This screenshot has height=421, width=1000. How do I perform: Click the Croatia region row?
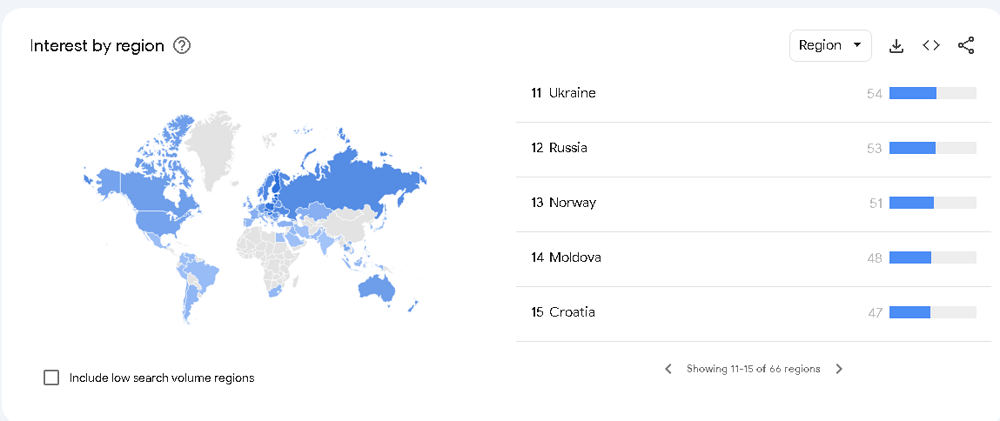(572, 313)
